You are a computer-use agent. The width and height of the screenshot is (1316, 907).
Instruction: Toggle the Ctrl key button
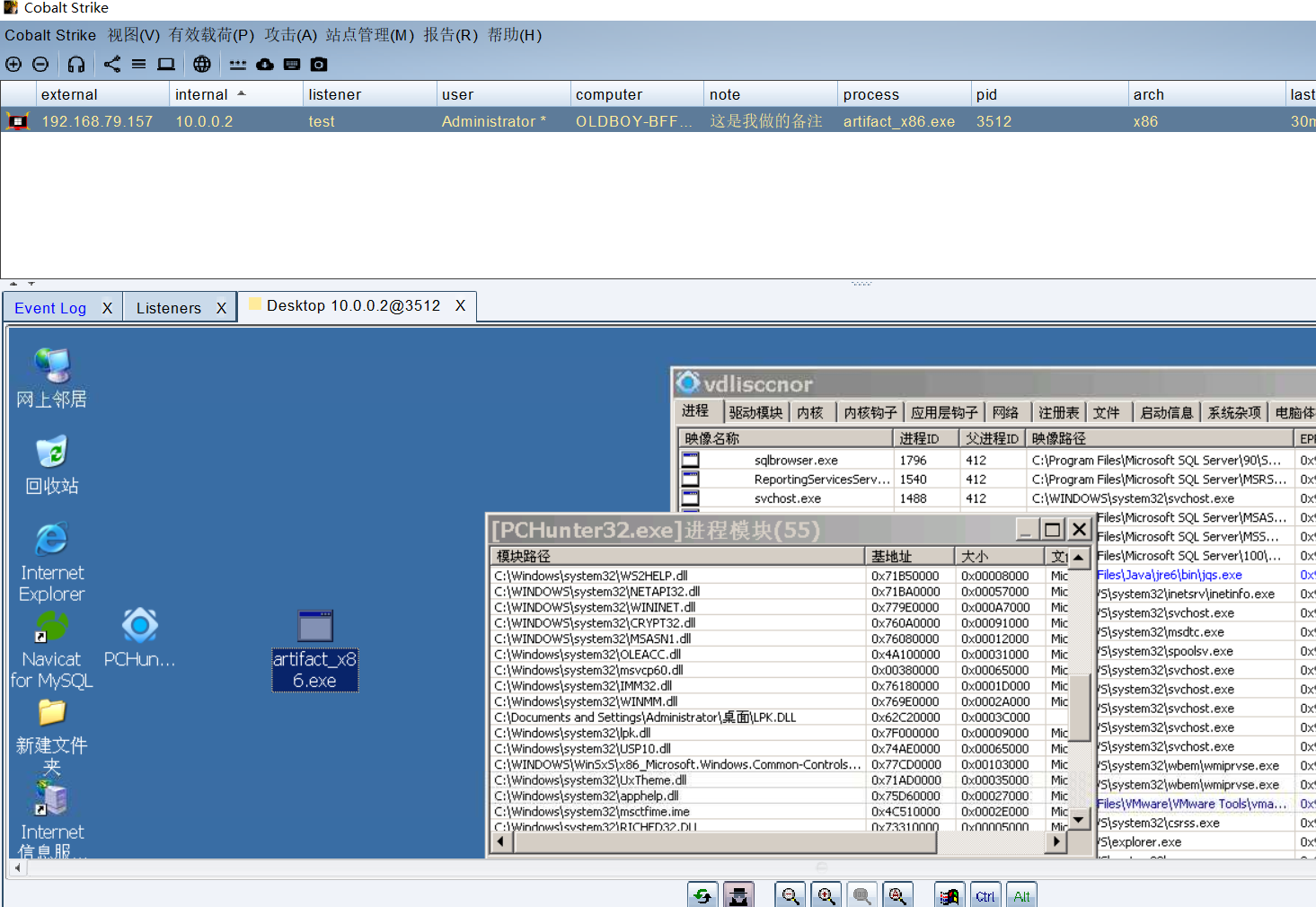(985, 894)
